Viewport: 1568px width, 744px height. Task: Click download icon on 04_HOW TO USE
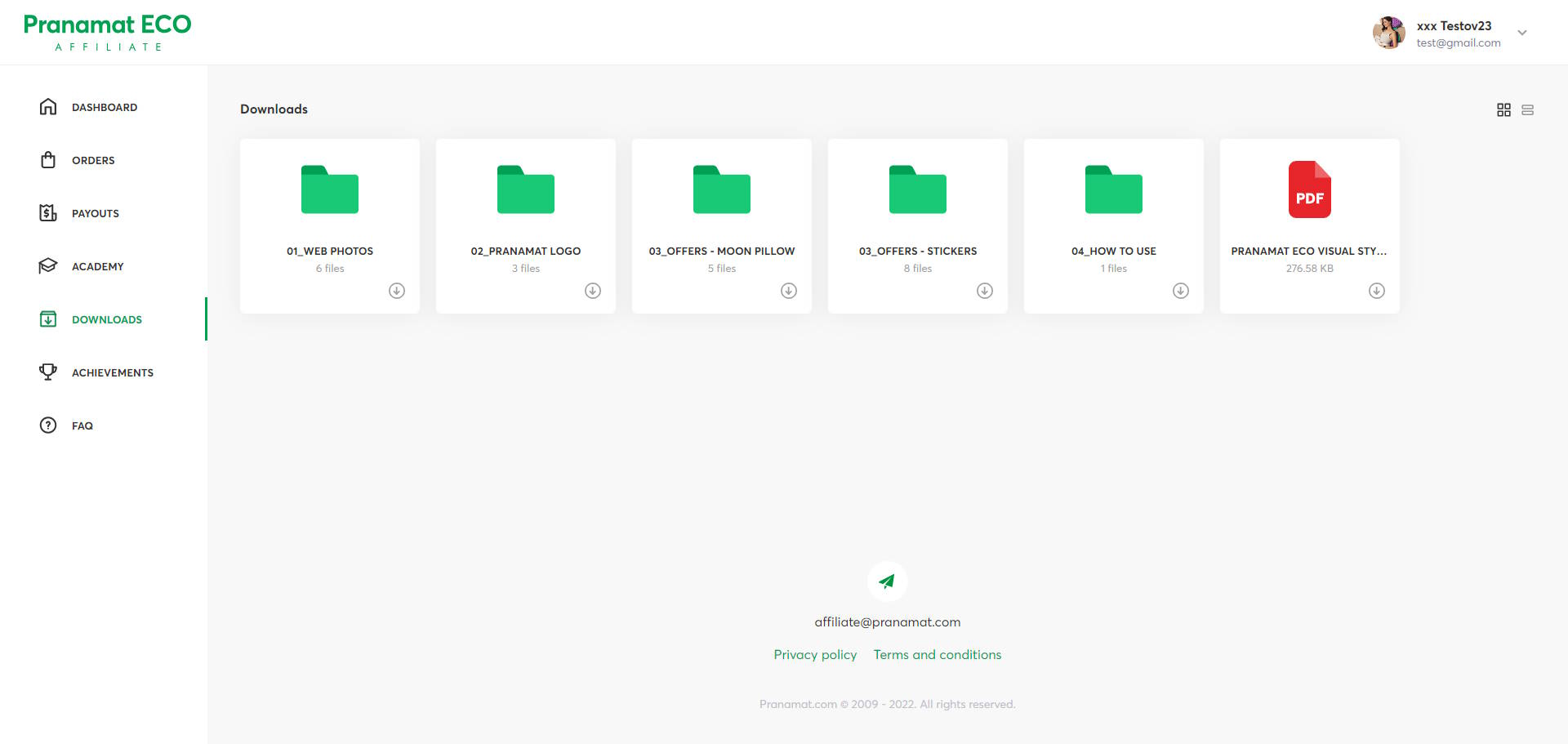[1181, 291]
